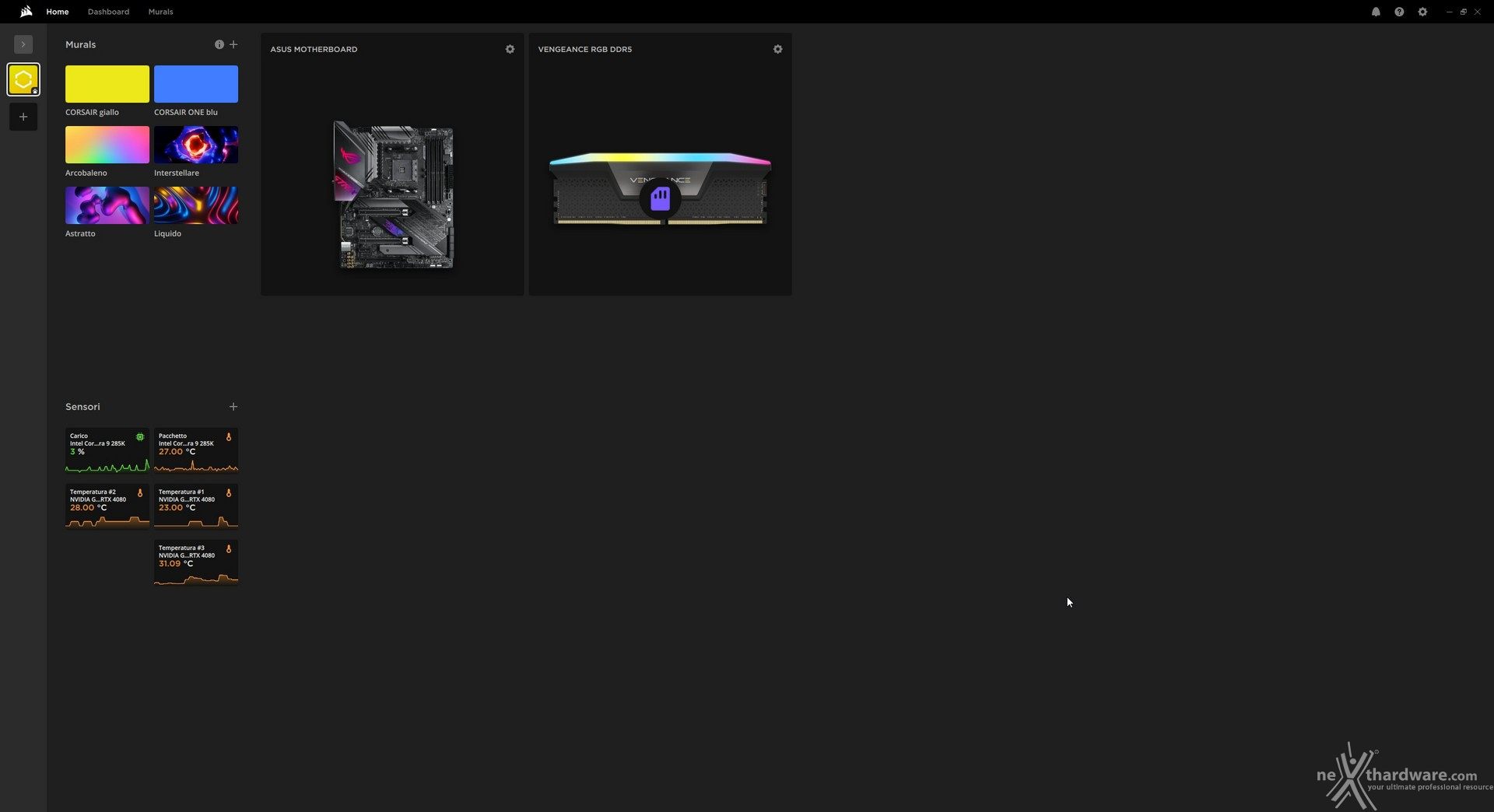Screen dimensions: 1494x812
Task: Click the ASUS MOTHERBOARD title text
Action: tap(314, 49)
